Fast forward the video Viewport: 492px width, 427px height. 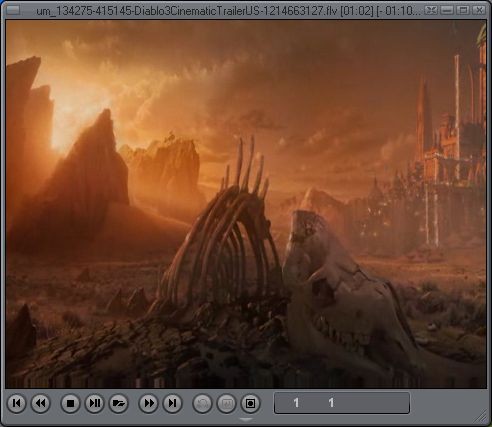point(148,403)
